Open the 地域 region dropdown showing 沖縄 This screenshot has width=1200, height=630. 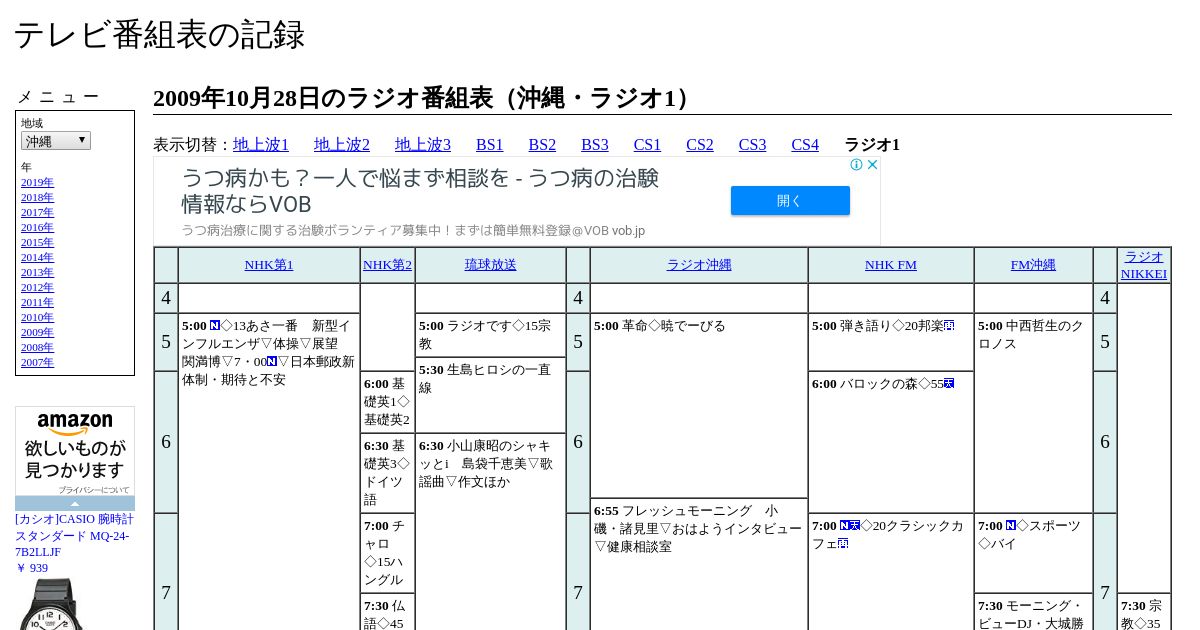(56, 141)
